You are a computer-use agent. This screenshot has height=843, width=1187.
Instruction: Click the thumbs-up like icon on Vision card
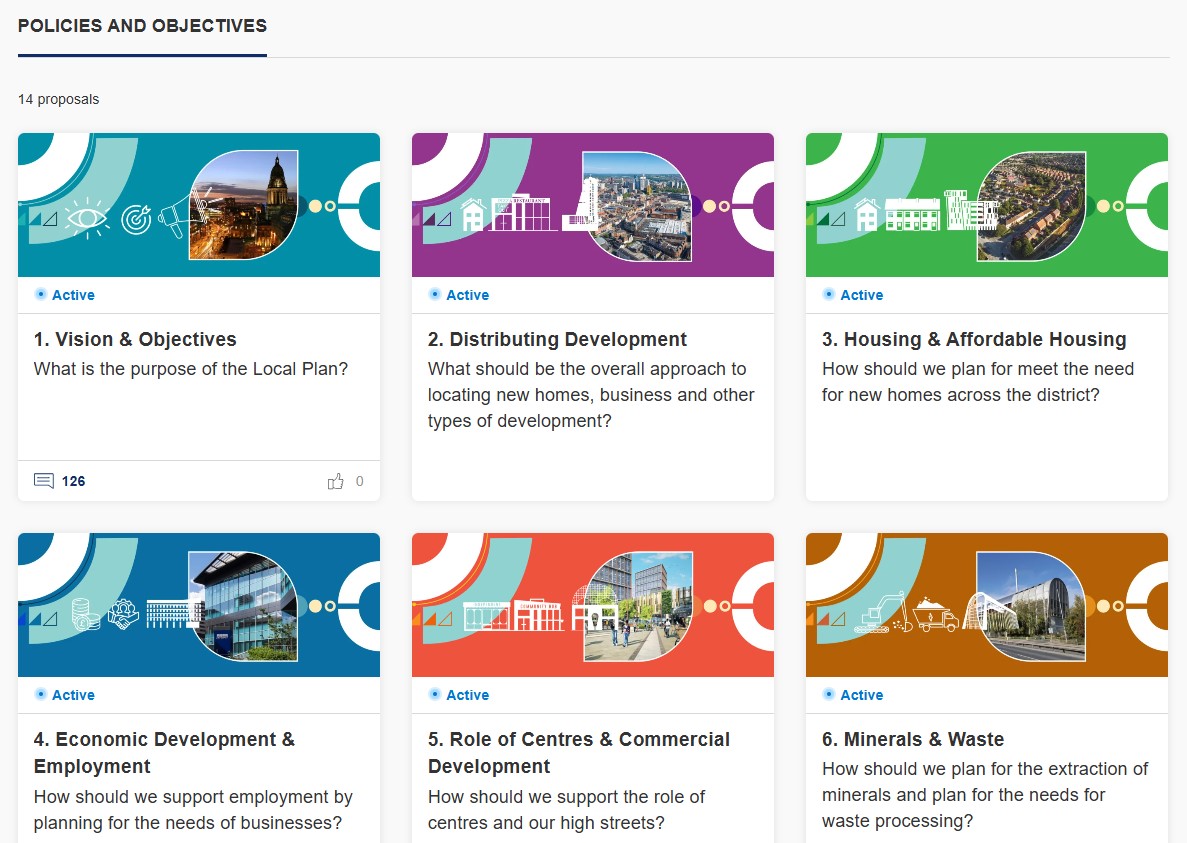[336, 482]
